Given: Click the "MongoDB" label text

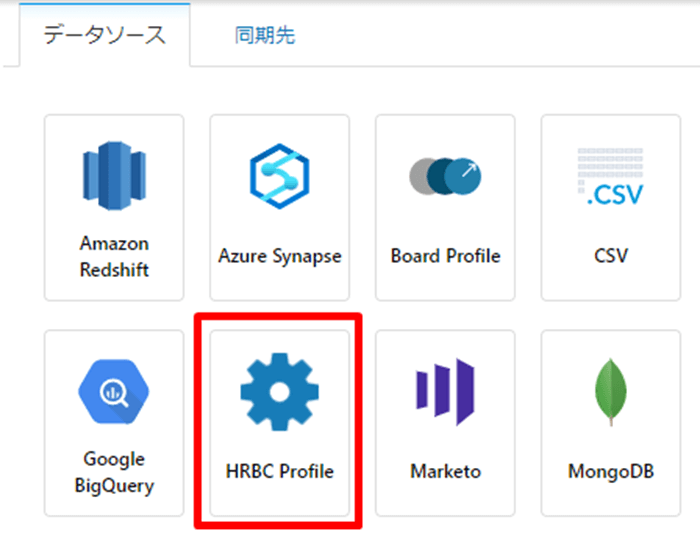Looking at the screenshot, I should pos(611,471).
